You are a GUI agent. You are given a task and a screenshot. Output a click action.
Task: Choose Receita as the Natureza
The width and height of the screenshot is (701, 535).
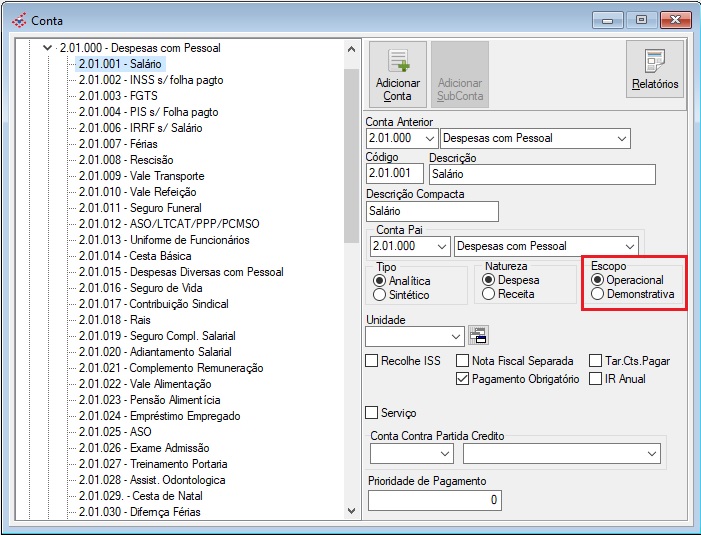click(x=489, y=294)
